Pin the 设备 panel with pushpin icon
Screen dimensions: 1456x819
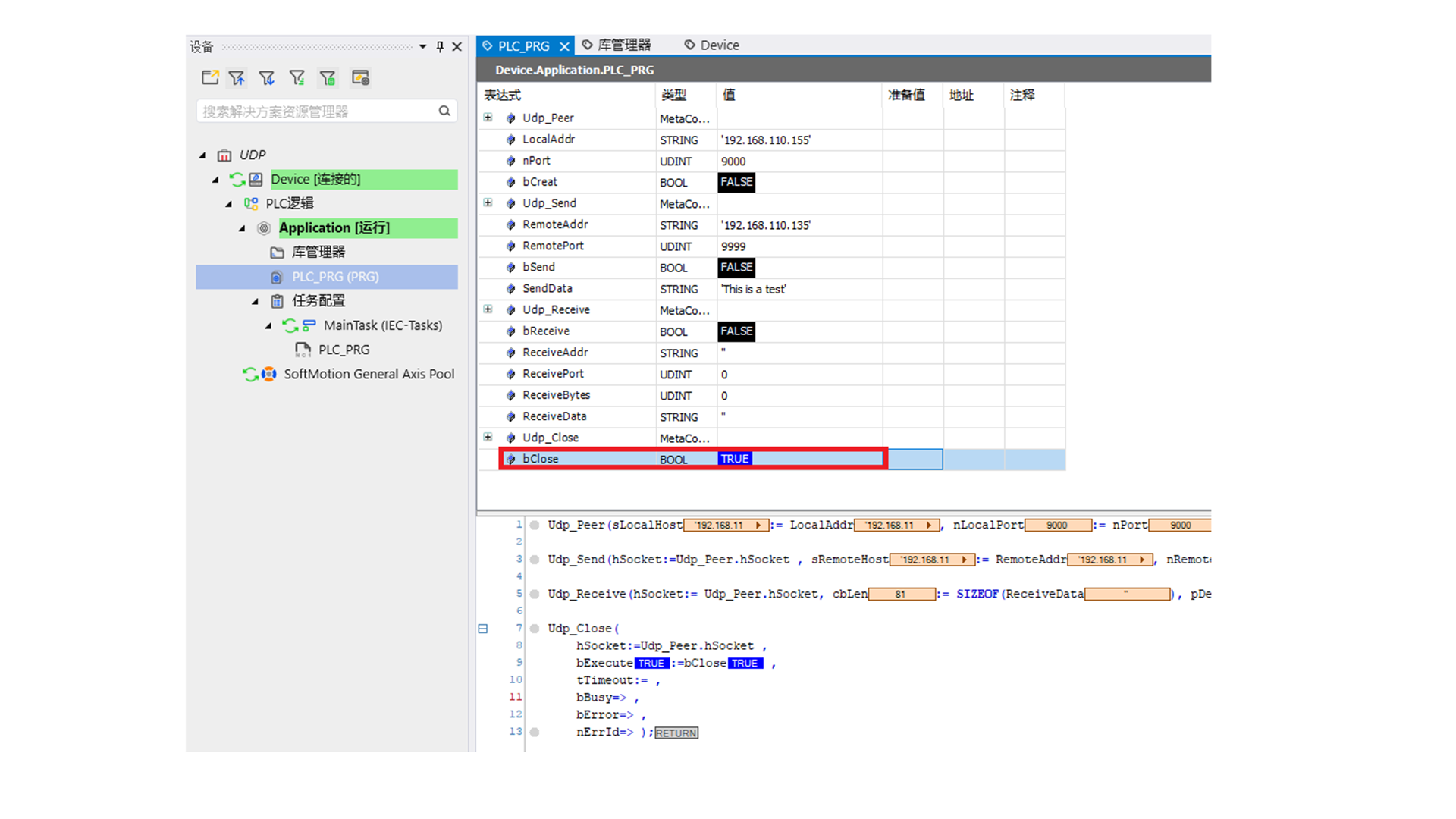point(440,47)
